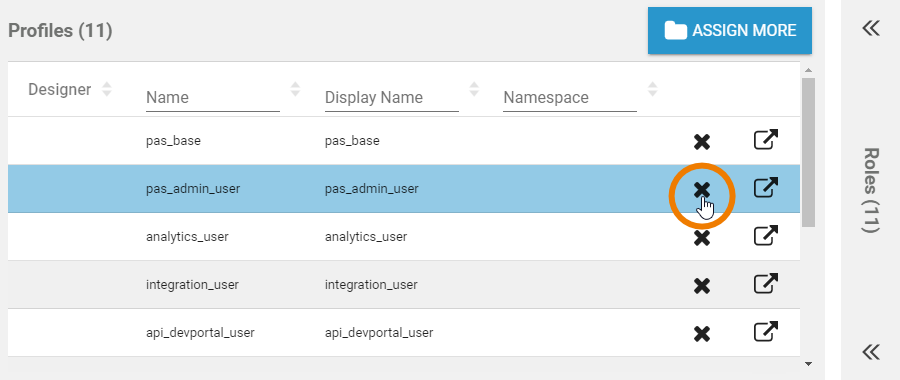Click the scrollbar down arrow of the profiles list
The height and width of the screenshot is (380, 900).
(x=808, y=363)
